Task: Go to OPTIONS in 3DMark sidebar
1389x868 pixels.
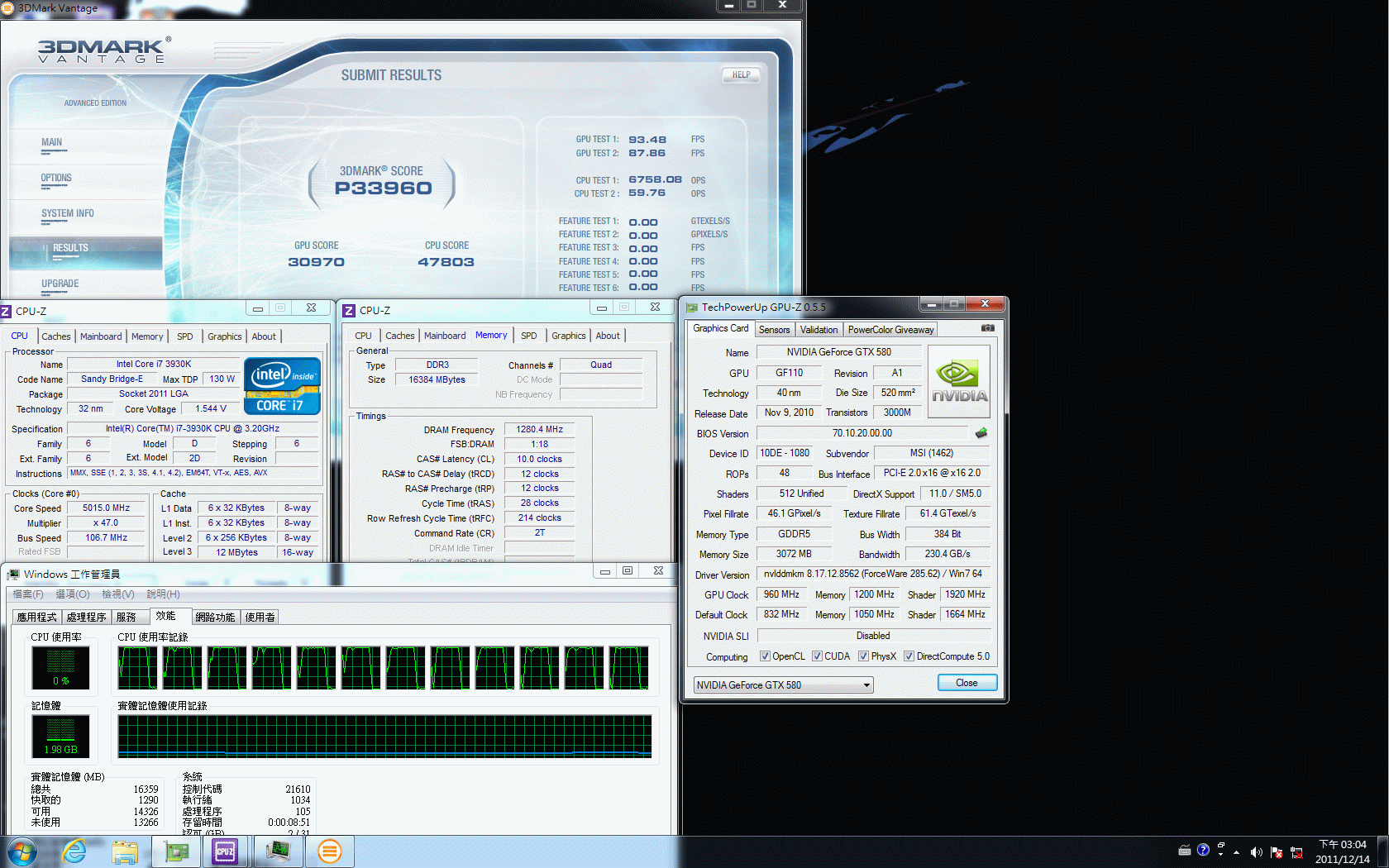Action: [x=56, y=178]
